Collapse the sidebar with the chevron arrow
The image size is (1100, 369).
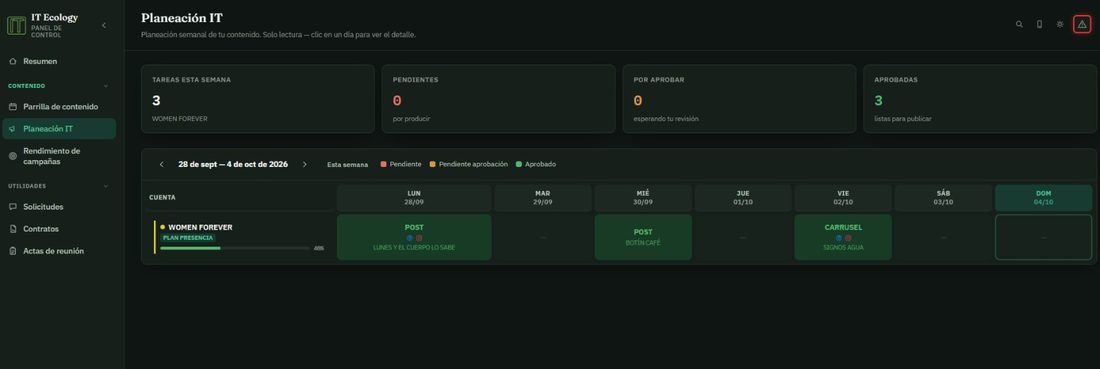pyautogui.click(x=104, y=25)
